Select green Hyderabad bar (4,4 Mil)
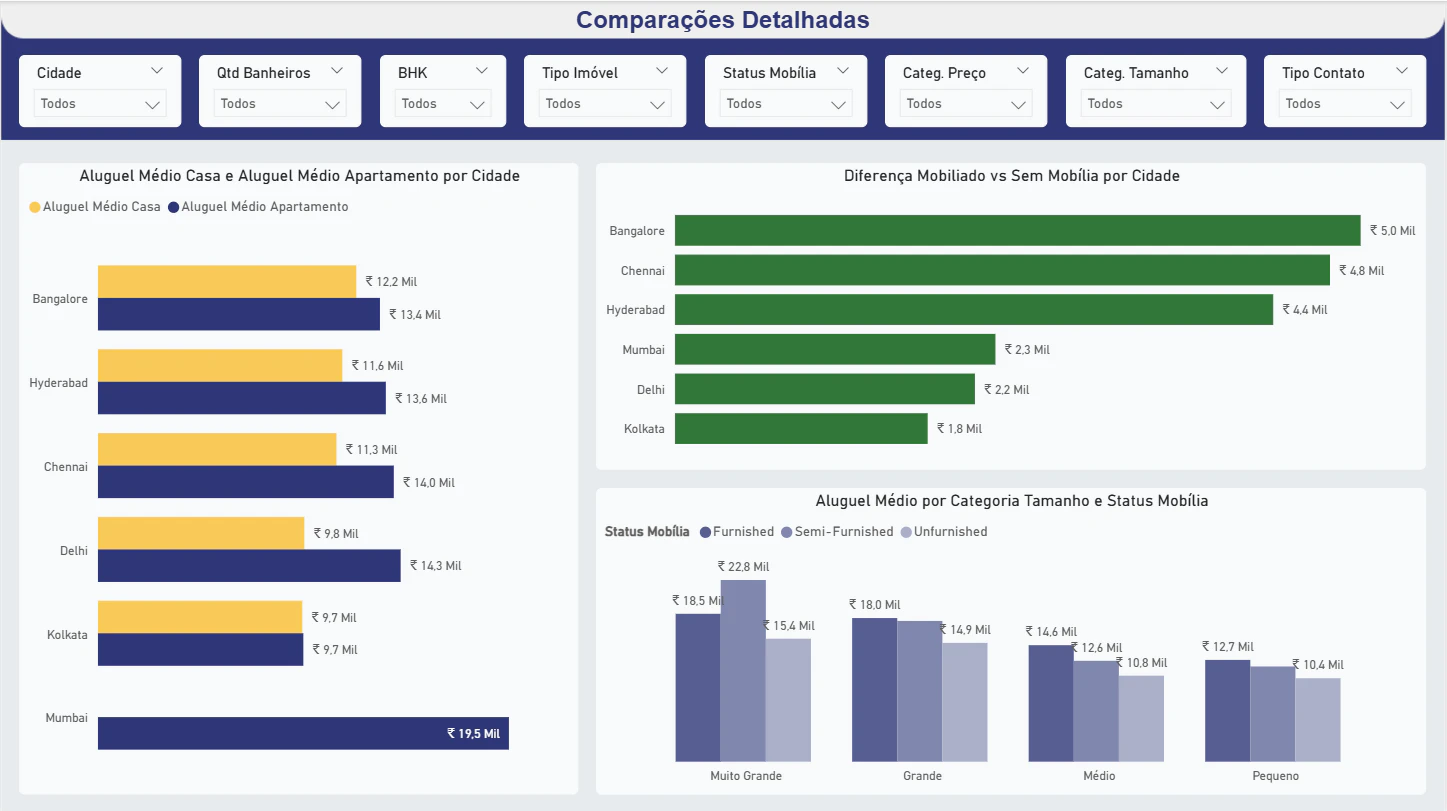This screenshot has width=1447, height=811. pos(974,309)
